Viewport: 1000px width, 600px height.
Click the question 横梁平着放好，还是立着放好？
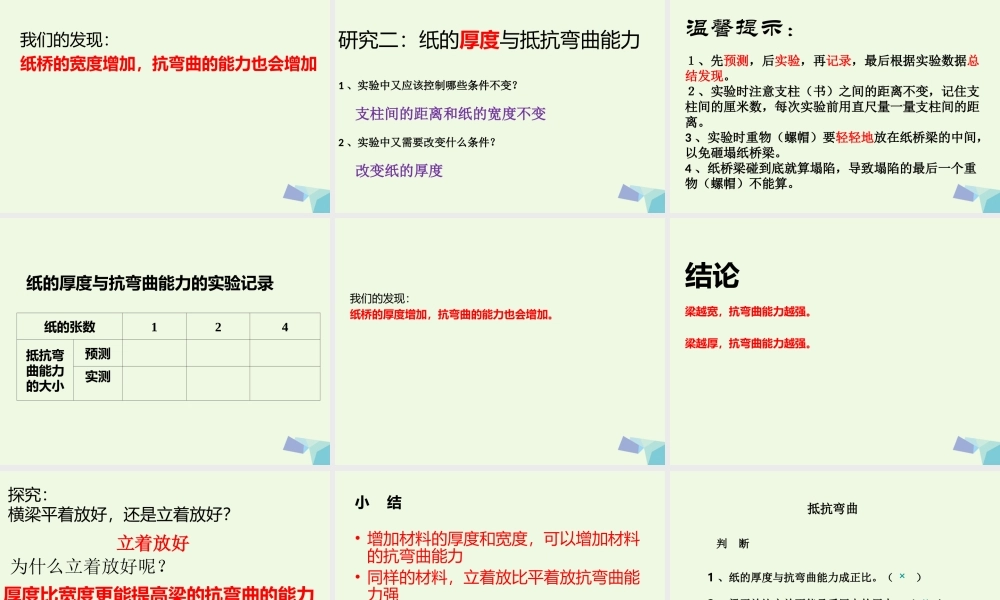(x=119, y=515)
